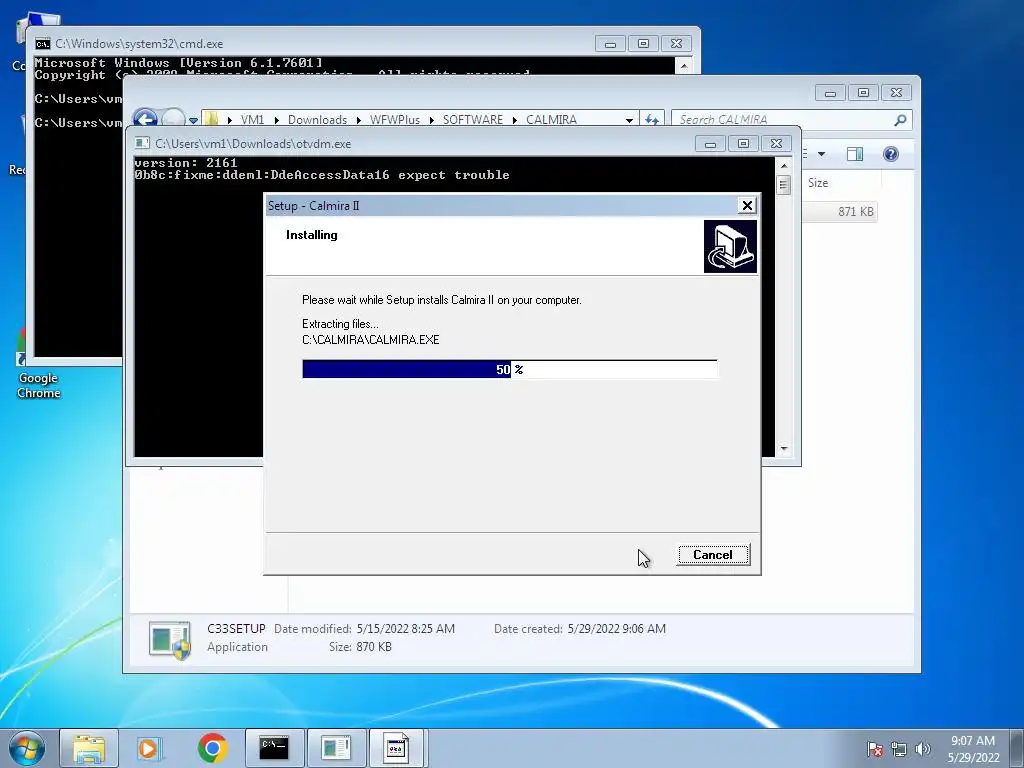Click the Explorer Back navigation arrow
The image size is (1024, 768).
[x=145, y=119]
